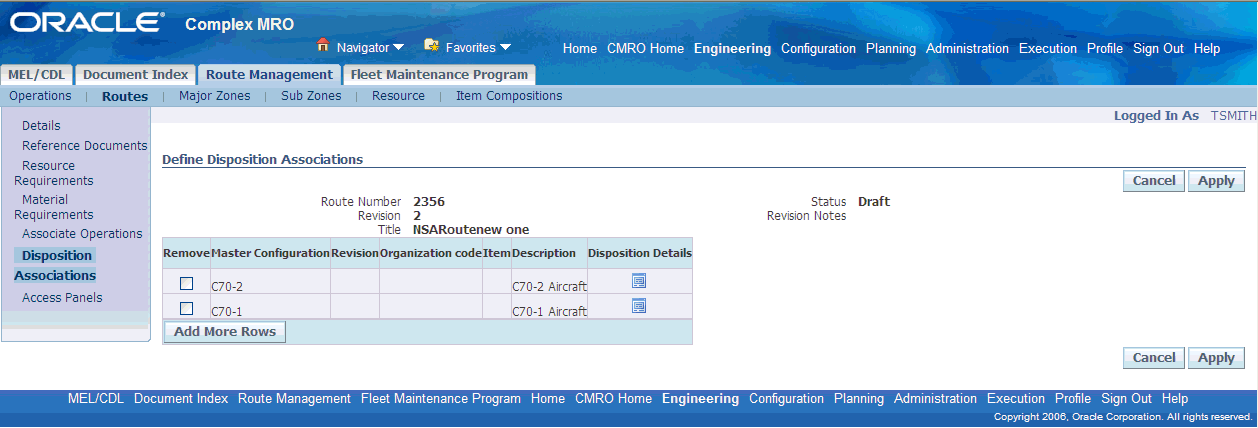Click the footer Home link
Image resolution: width=1258 pixels, height=428 pixels.
(548, 398)
